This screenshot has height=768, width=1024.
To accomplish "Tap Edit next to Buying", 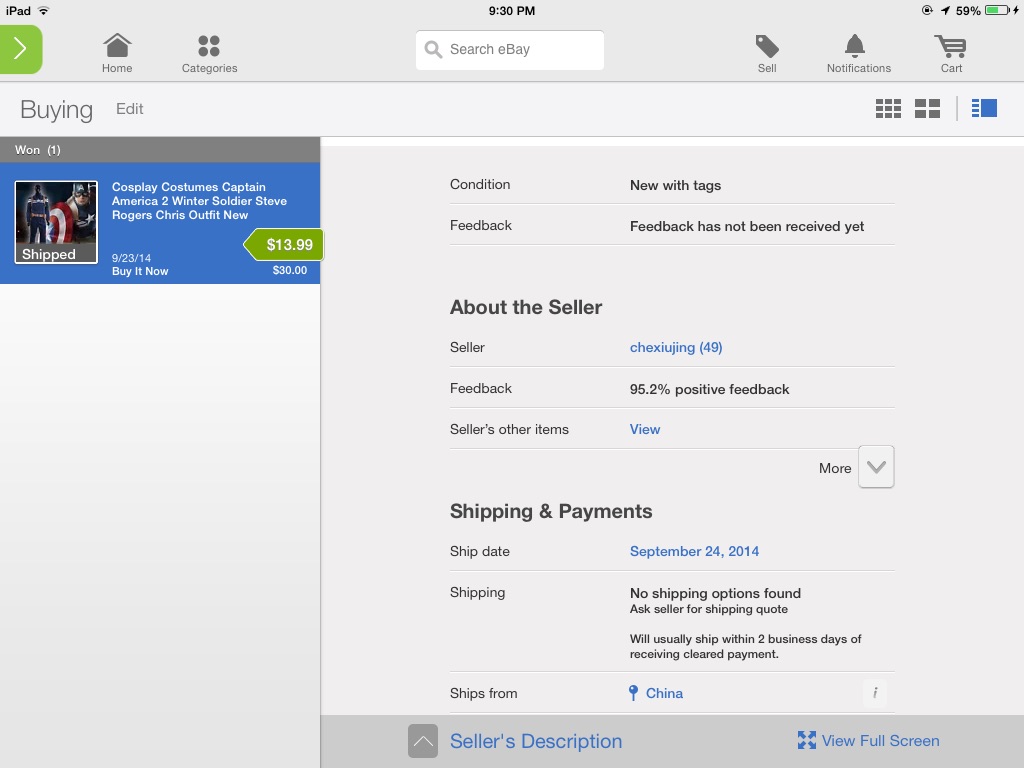I will point(129,109).
